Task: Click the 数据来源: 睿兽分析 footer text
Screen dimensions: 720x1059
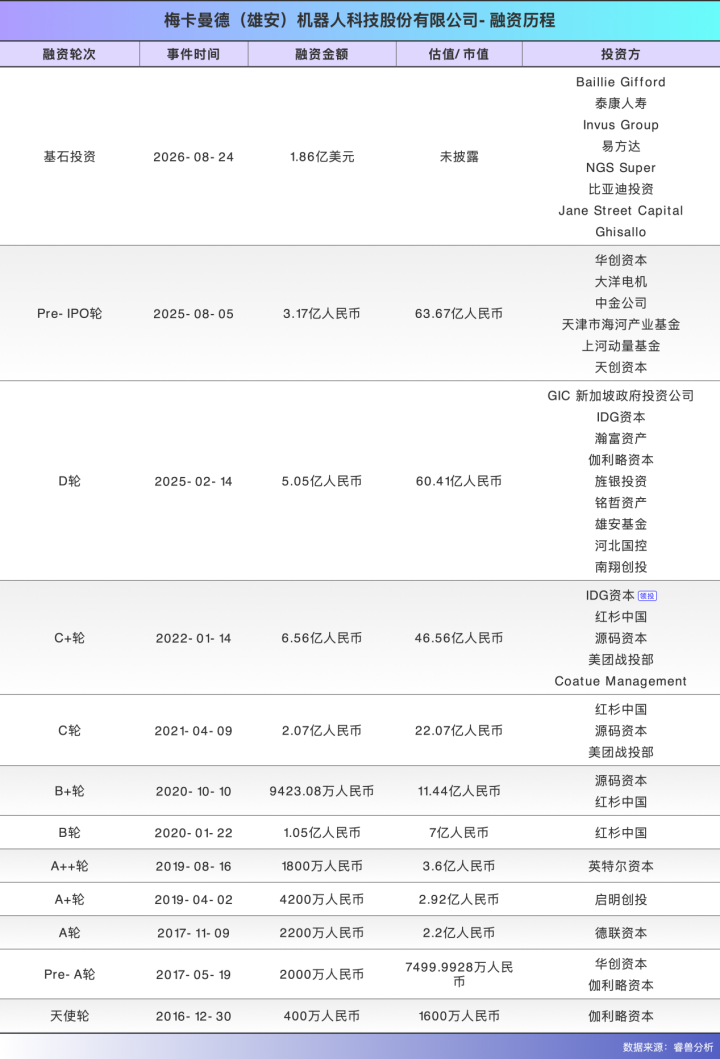Action: (667, 1047)
